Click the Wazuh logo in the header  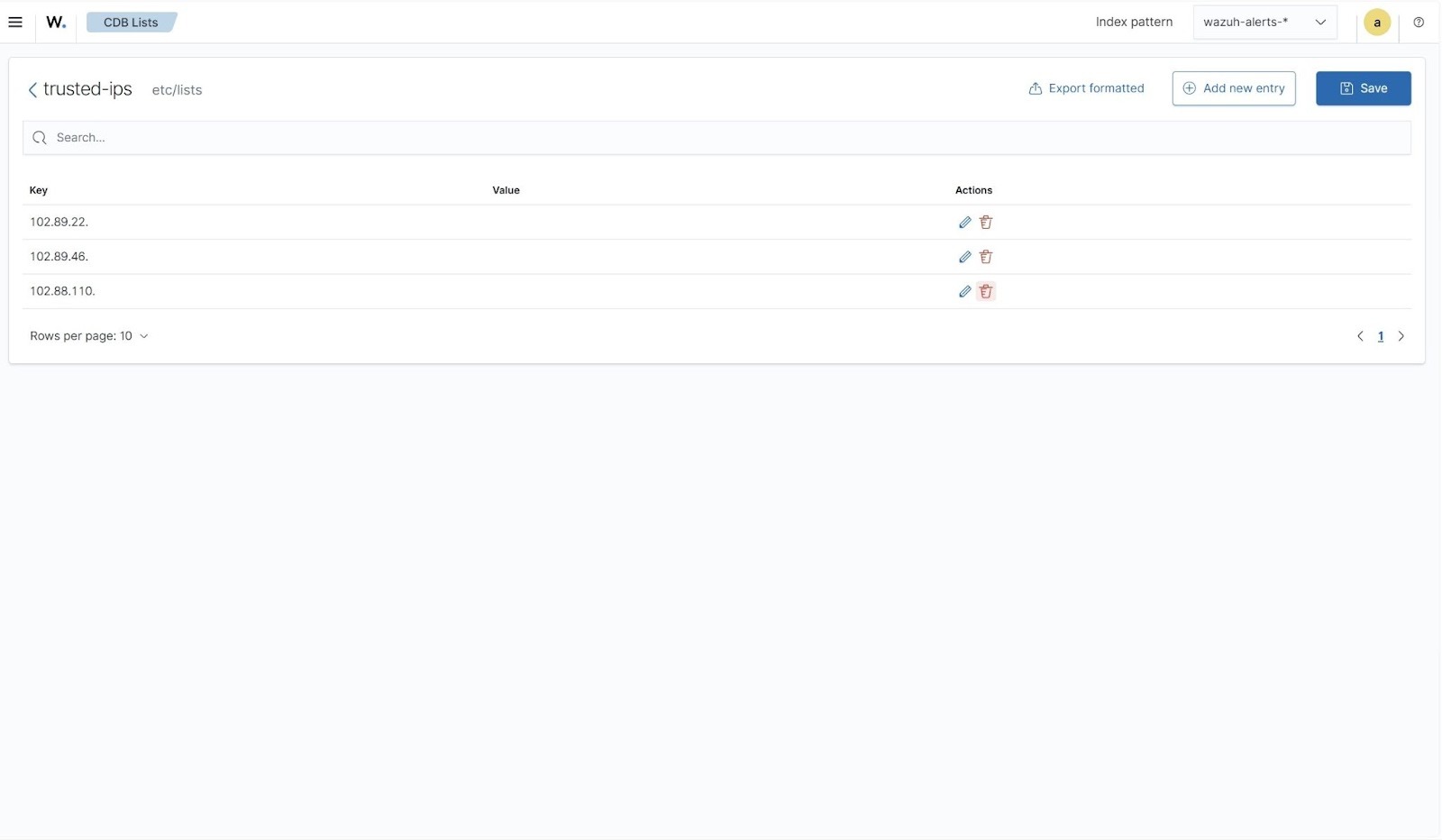pyautogui.click(x=55, y=22)
